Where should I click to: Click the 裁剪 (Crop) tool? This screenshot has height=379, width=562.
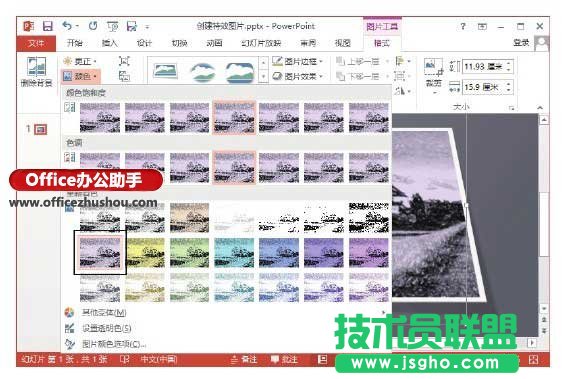click(x=433, y=76)
